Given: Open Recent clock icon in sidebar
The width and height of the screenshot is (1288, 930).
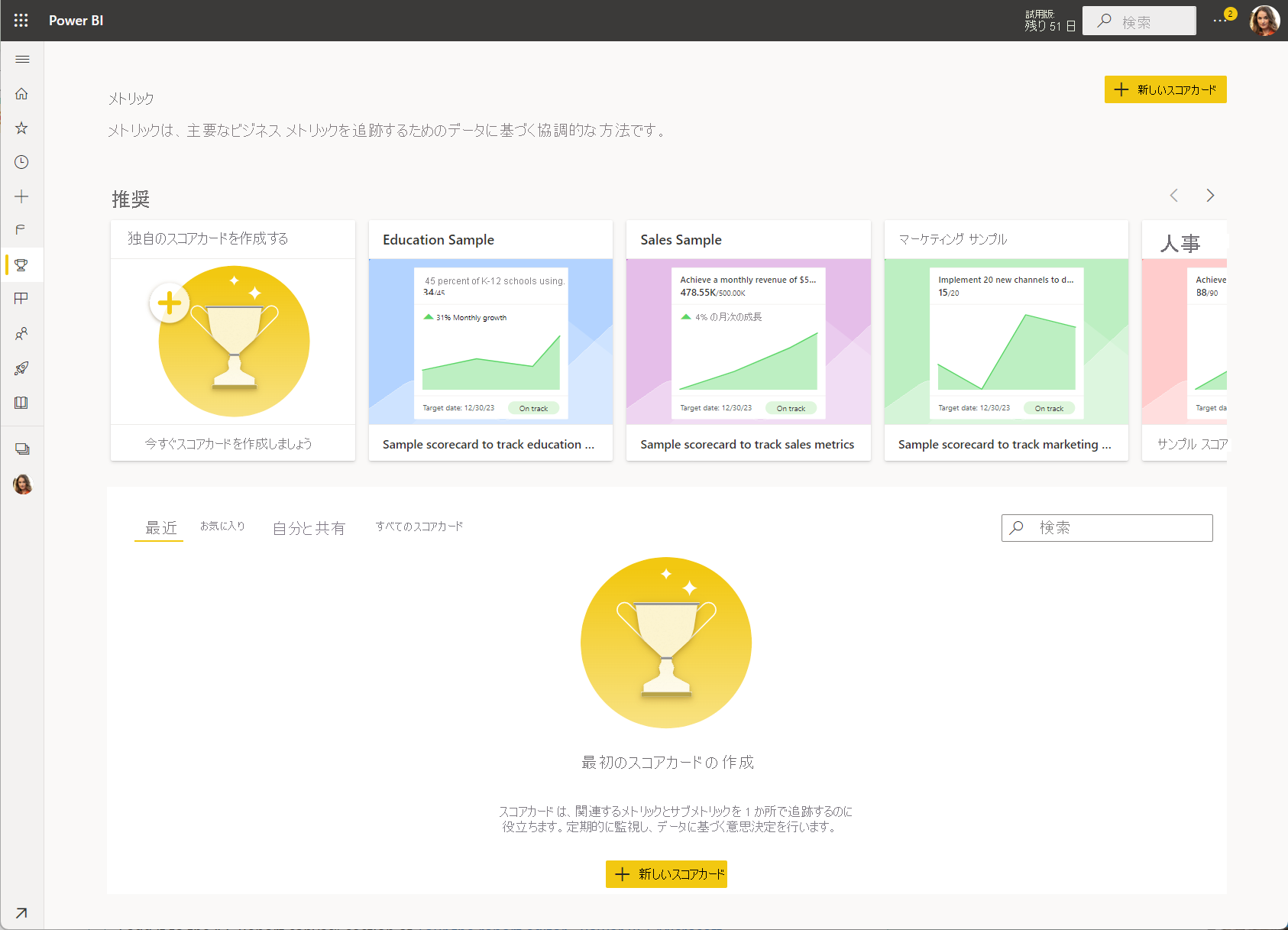Looking at the screenshot, I should click(21, 162).
